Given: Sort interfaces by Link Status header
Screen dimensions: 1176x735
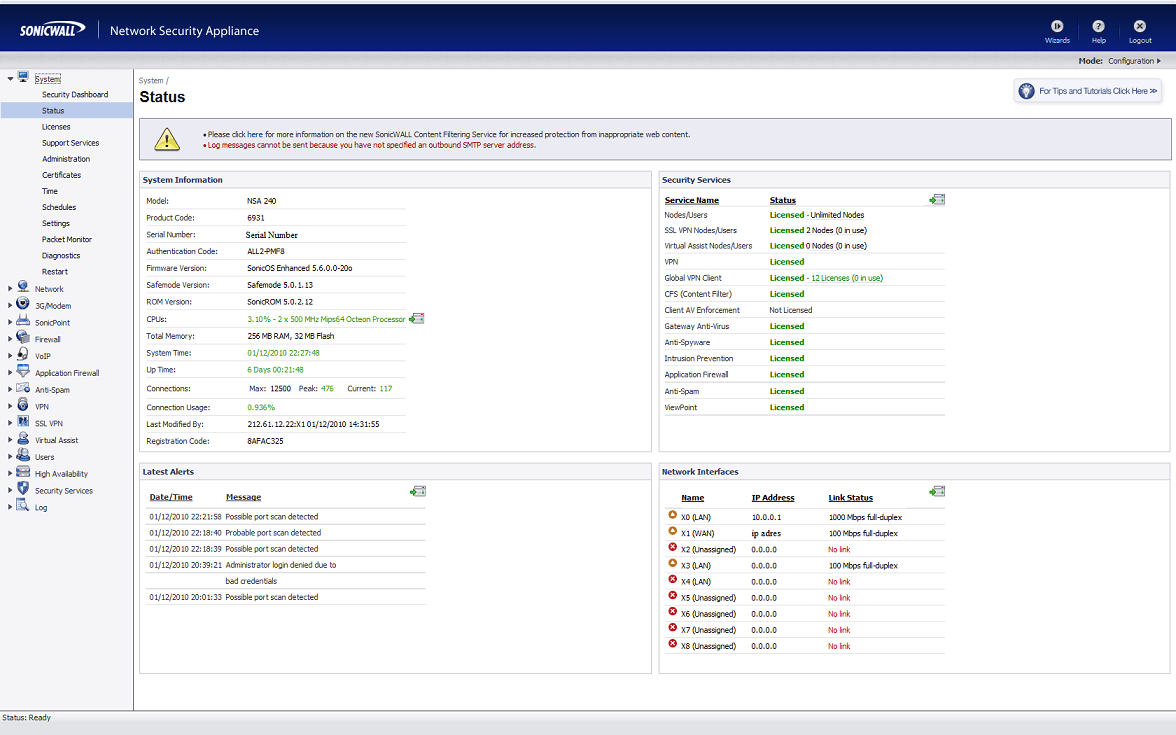Looking at the screenshot, I should point(850,498).
